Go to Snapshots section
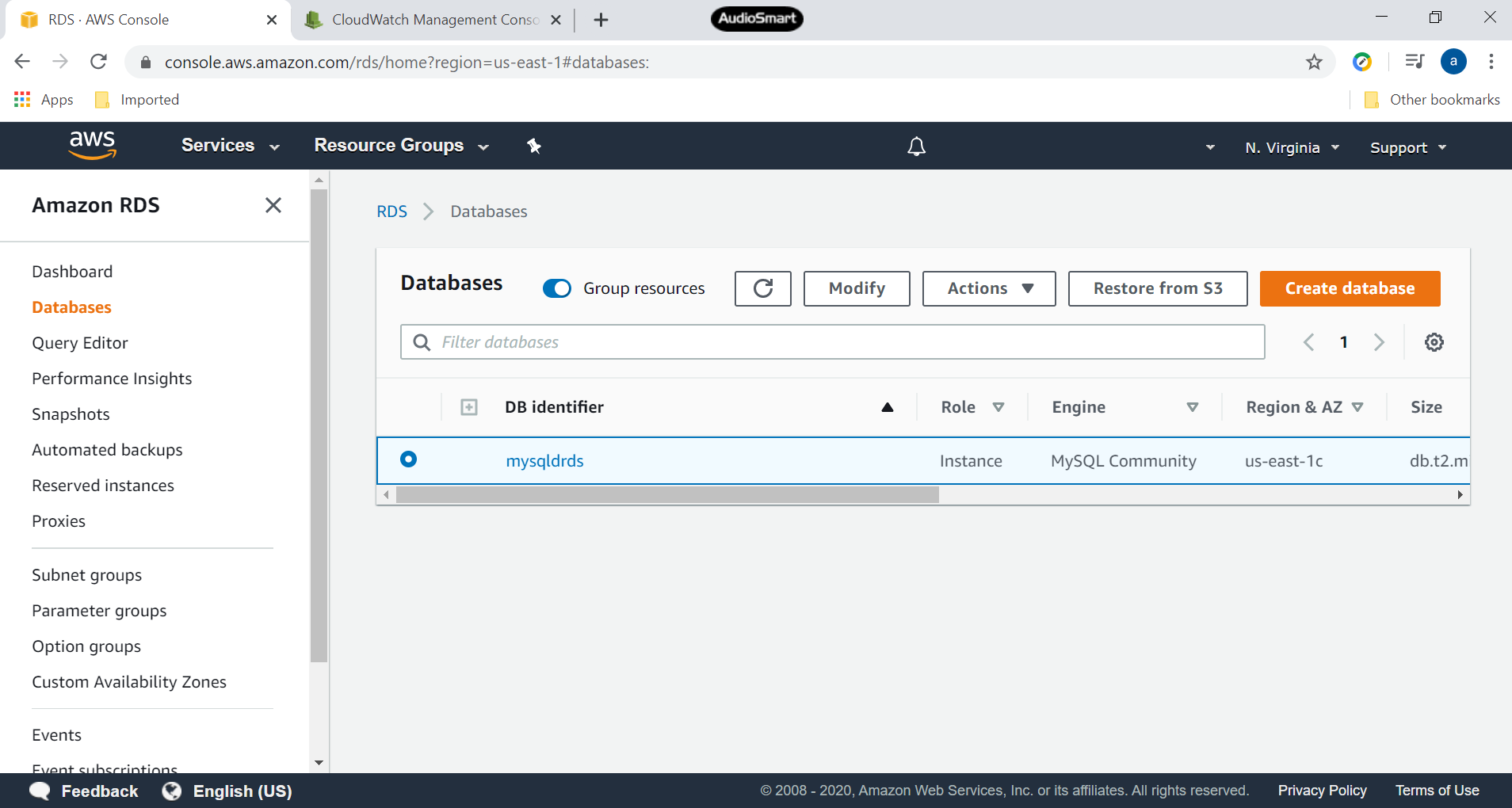This screenshot has width=1512, height=808. point(71,414)
